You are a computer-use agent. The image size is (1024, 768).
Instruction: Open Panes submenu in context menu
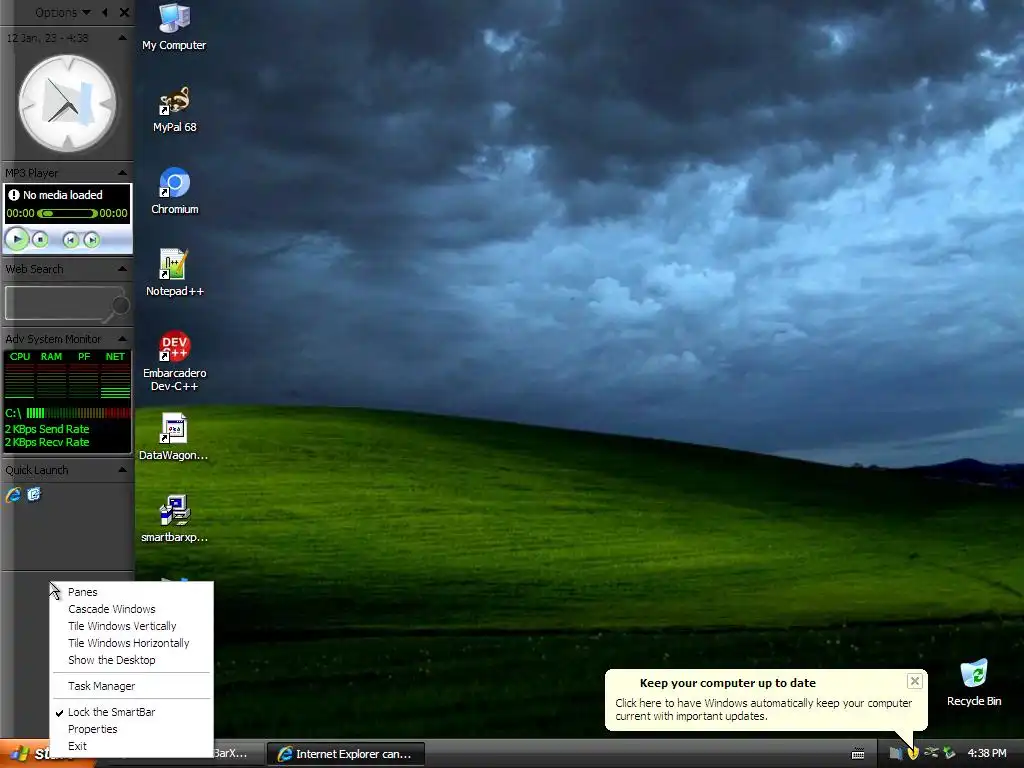131,592
